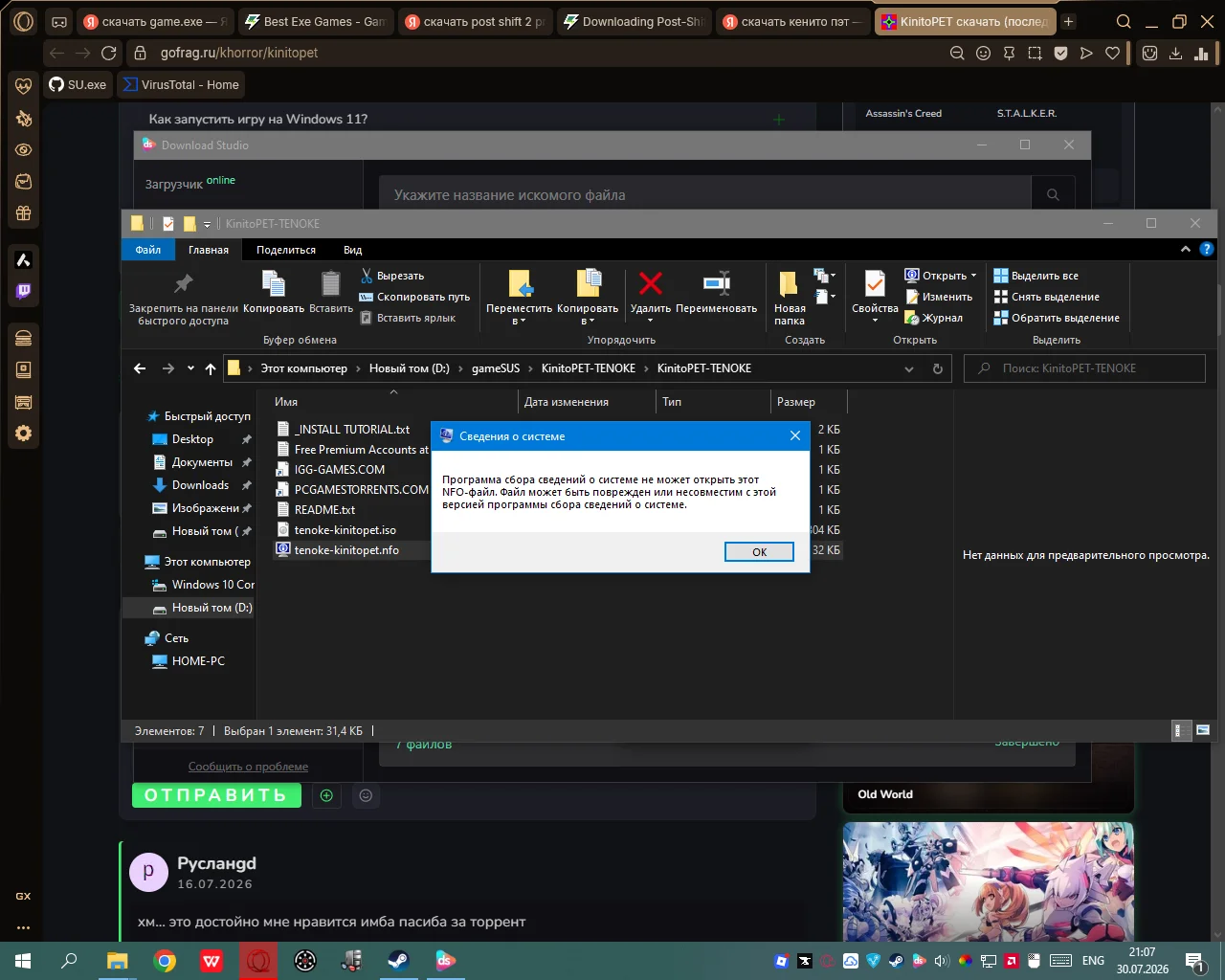
Task: Open the SU.exe bookmark
Action: (78, 85)
